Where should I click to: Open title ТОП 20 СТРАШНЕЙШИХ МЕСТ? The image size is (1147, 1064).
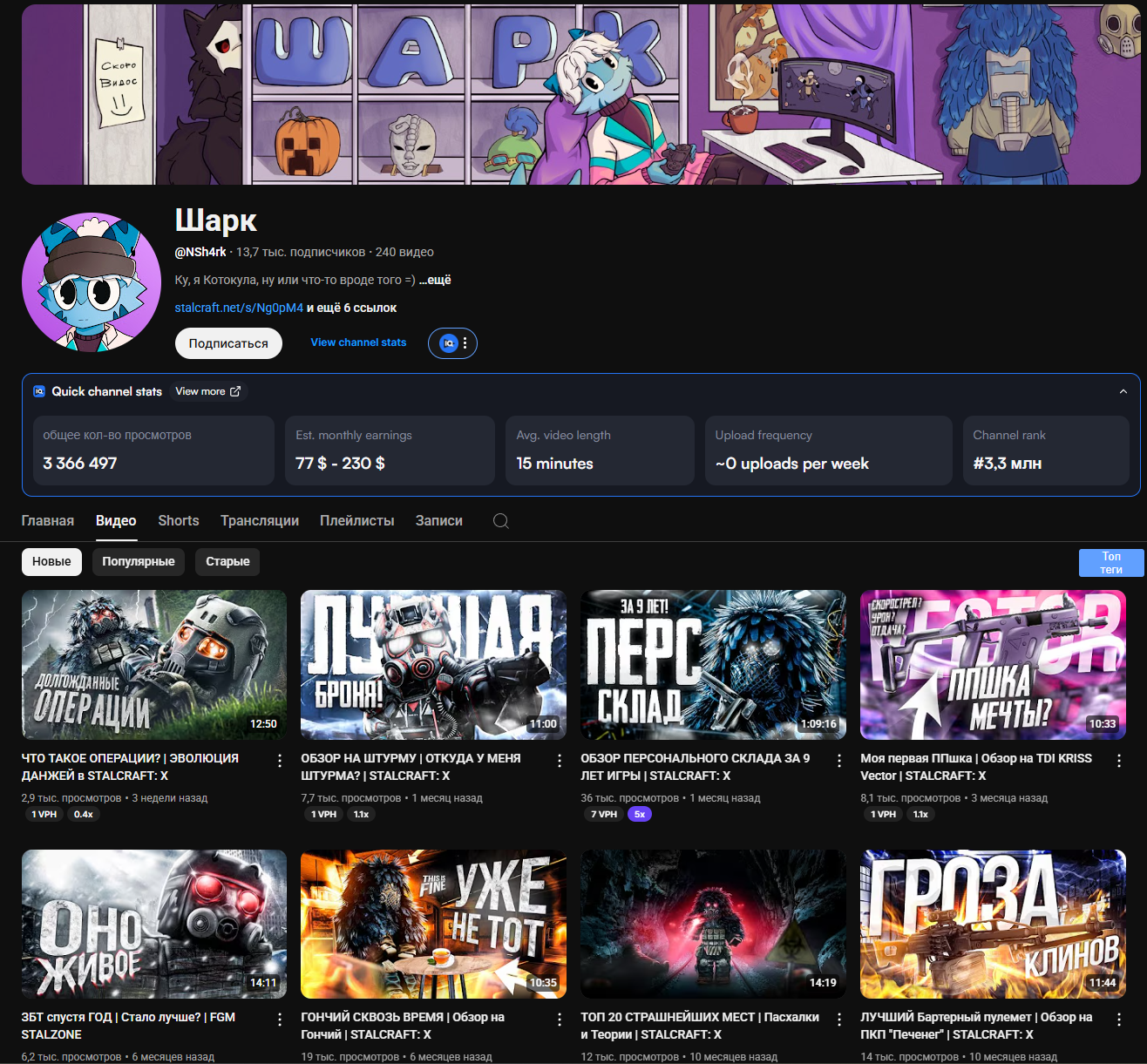pos(700,1026)
